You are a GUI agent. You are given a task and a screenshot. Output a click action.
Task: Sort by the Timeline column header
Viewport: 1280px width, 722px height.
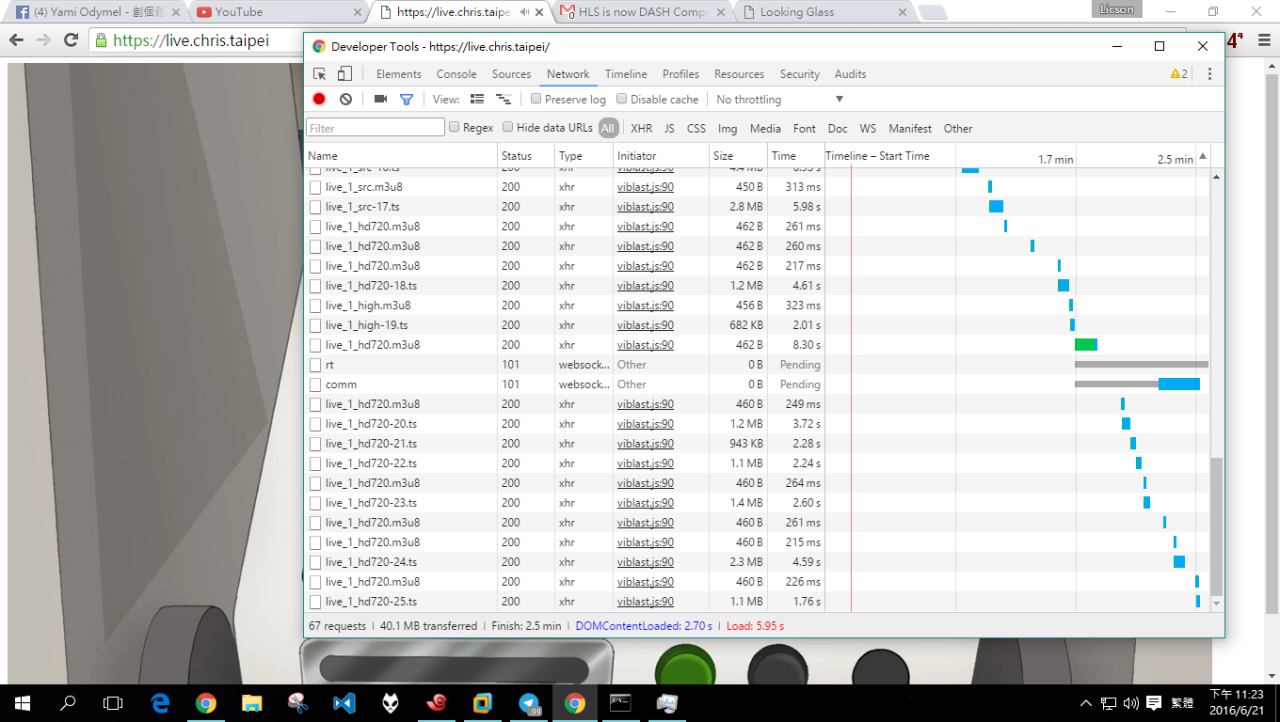click(x=877, y=156)
